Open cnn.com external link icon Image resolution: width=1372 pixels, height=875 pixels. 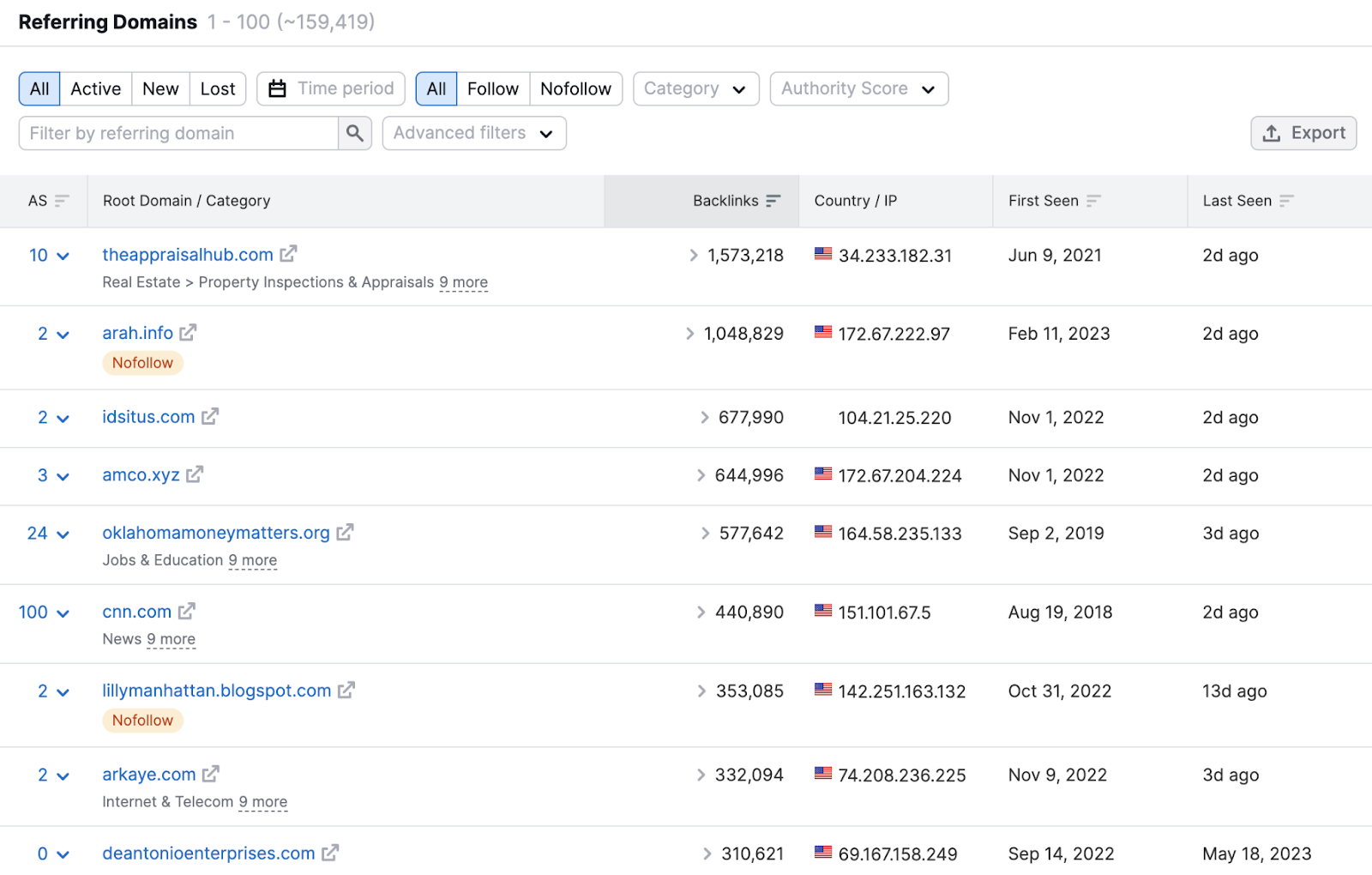[187, 611]
